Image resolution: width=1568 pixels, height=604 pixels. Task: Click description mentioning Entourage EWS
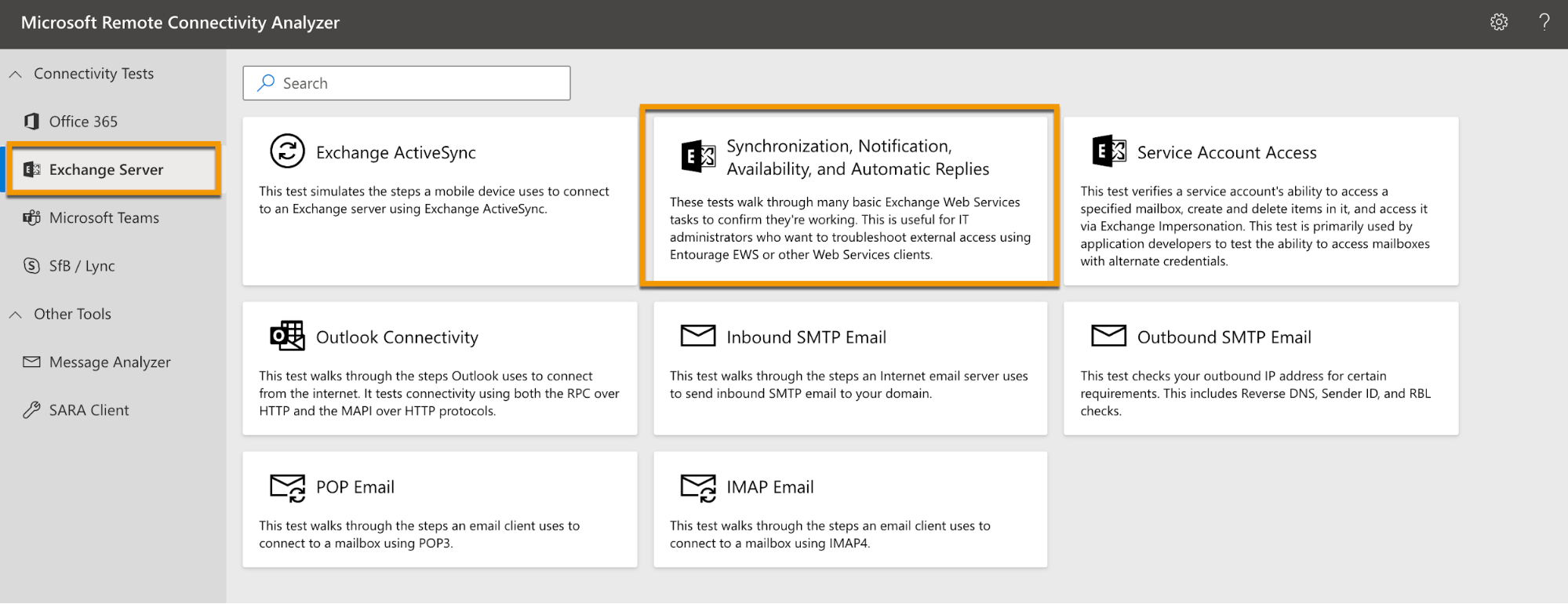point(850,228)
